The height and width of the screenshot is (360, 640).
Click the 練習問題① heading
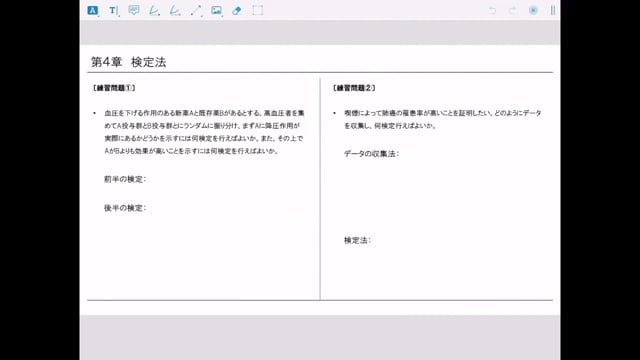tap(114, 88)
